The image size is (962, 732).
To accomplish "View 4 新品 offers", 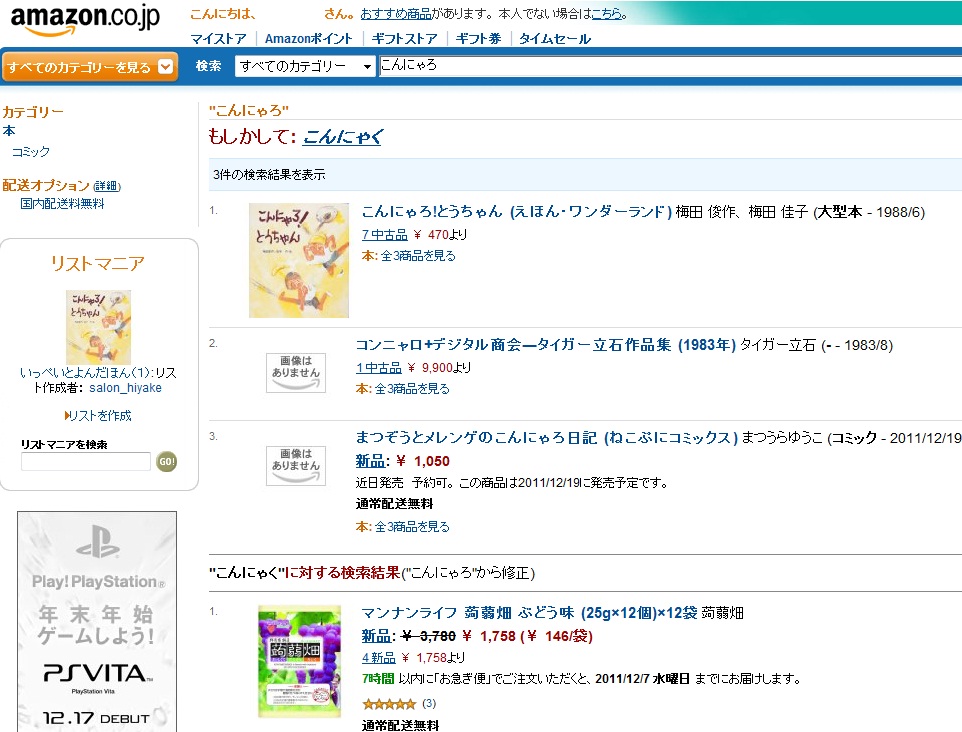I will coord(379,658).
